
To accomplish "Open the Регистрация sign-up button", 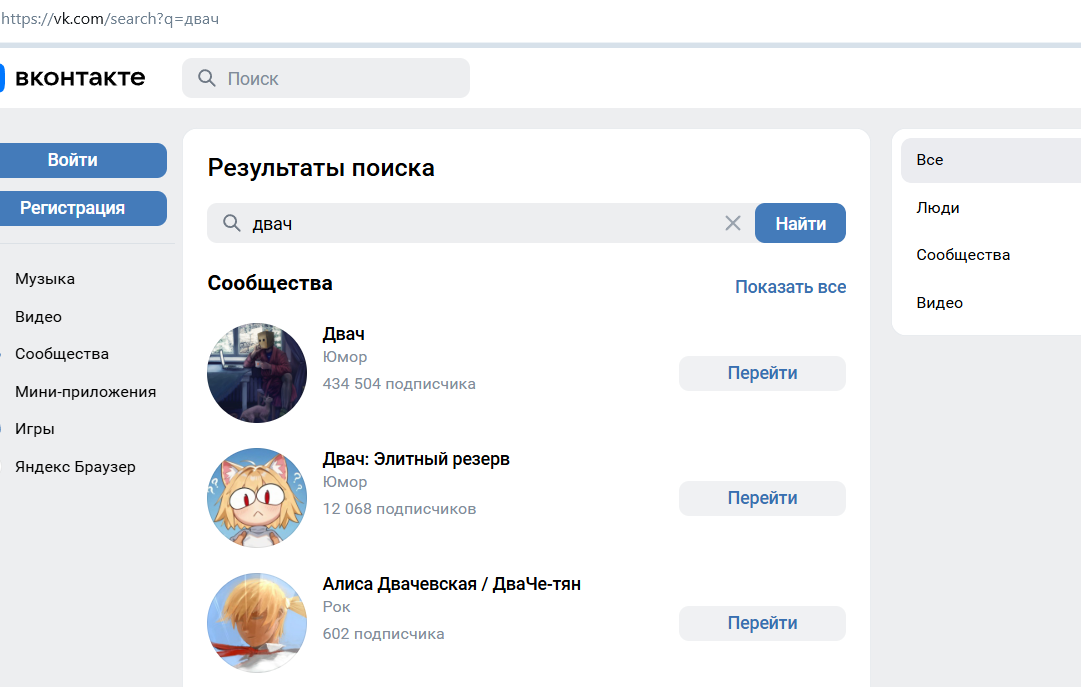I will (83, 208).
